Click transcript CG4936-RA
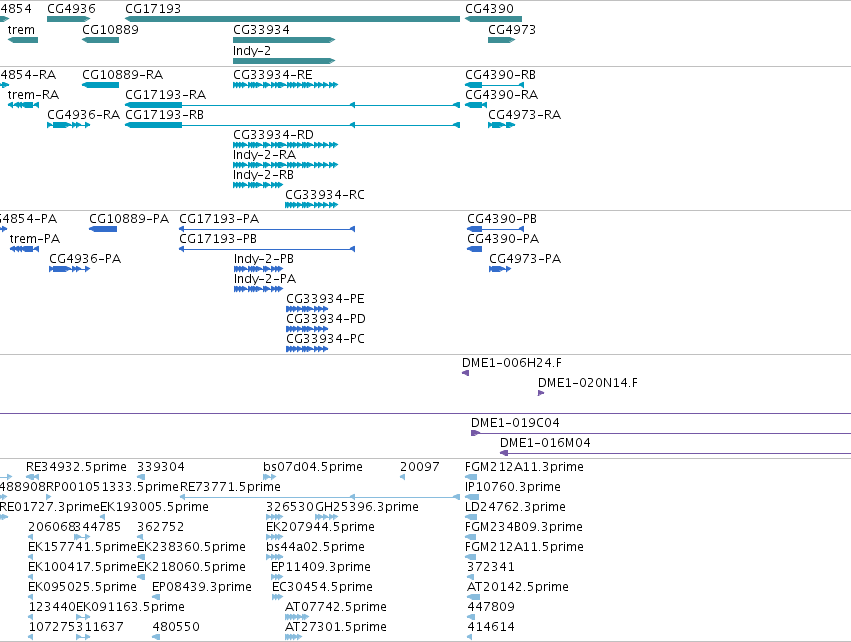 pyautogui.click(x=68, y=125)
